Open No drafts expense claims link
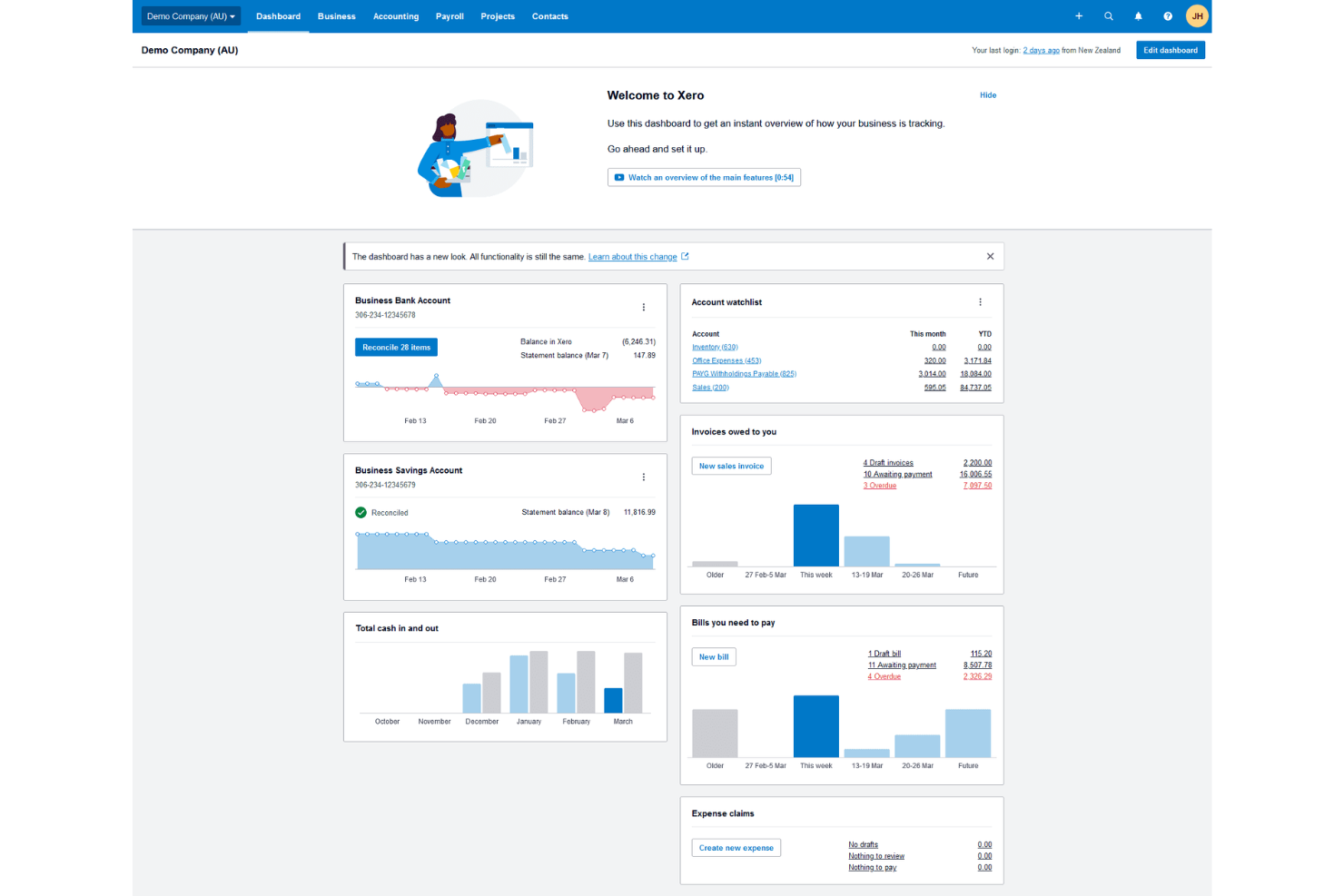Image resolution: width=1344 pixels, height=896 pixels. [x=863, y=845]
